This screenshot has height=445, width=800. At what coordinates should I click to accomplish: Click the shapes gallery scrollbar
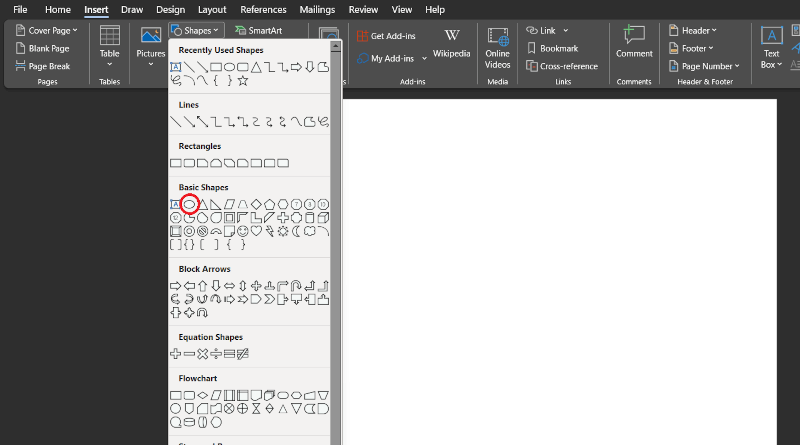coord(336,250)
